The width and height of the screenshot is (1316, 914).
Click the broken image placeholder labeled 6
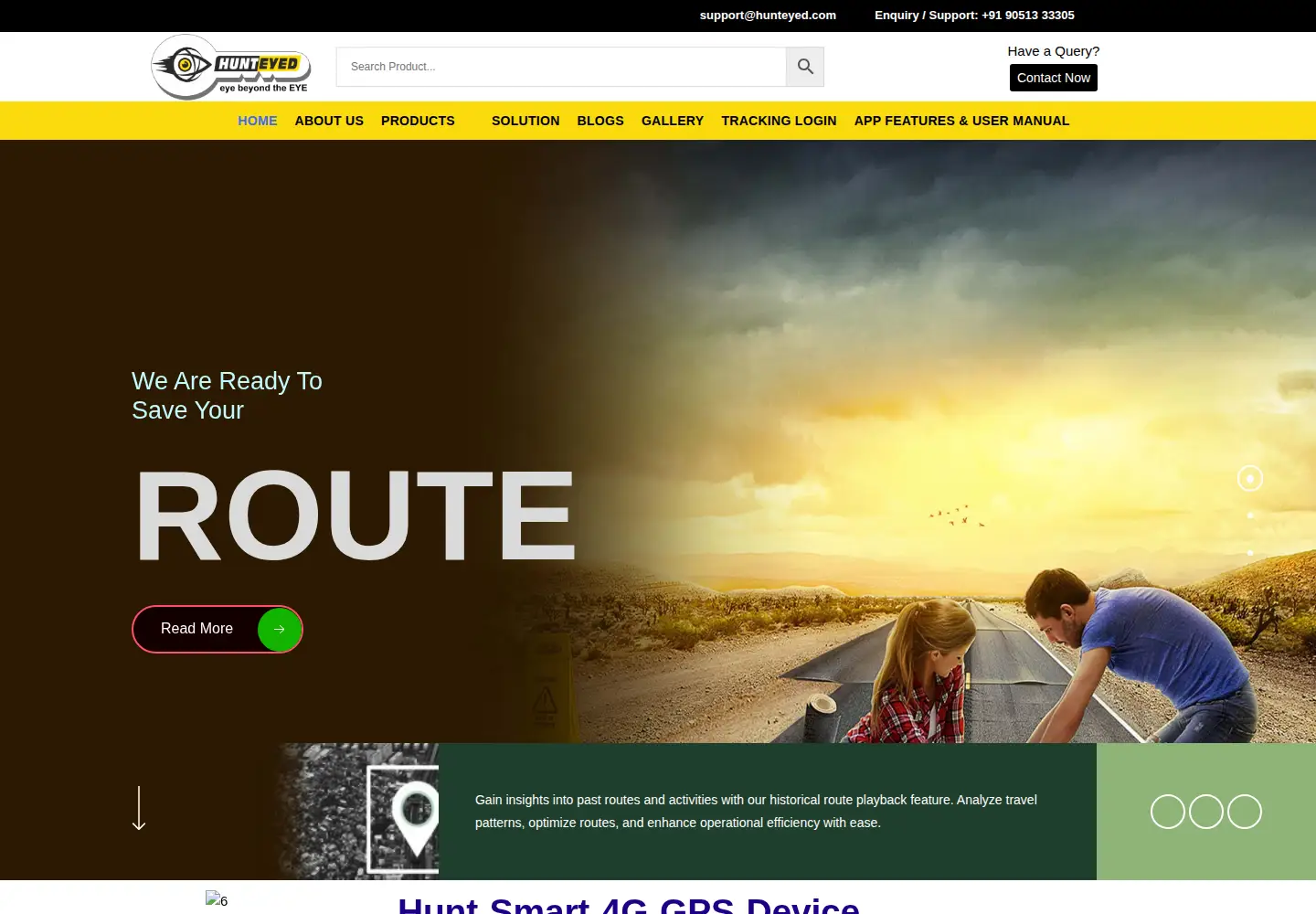point(217,899)
